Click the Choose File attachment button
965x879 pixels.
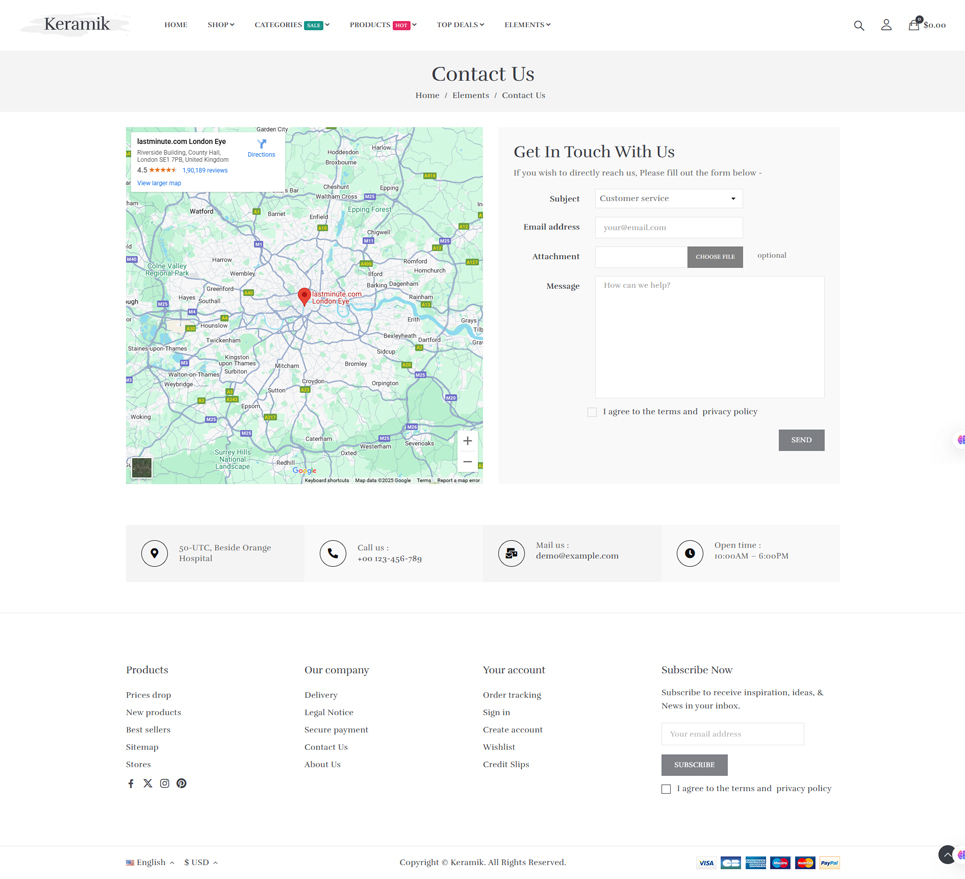point(715,257)
